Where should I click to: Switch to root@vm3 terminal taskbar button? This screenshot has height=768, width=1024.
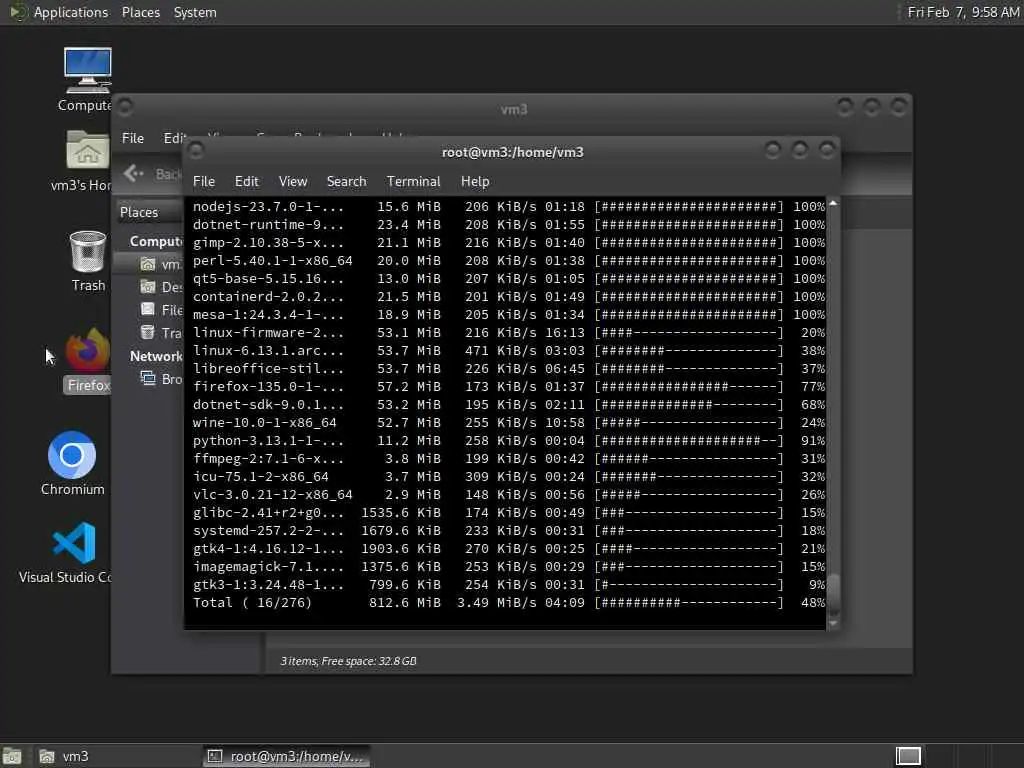click(x=286, y=756)
